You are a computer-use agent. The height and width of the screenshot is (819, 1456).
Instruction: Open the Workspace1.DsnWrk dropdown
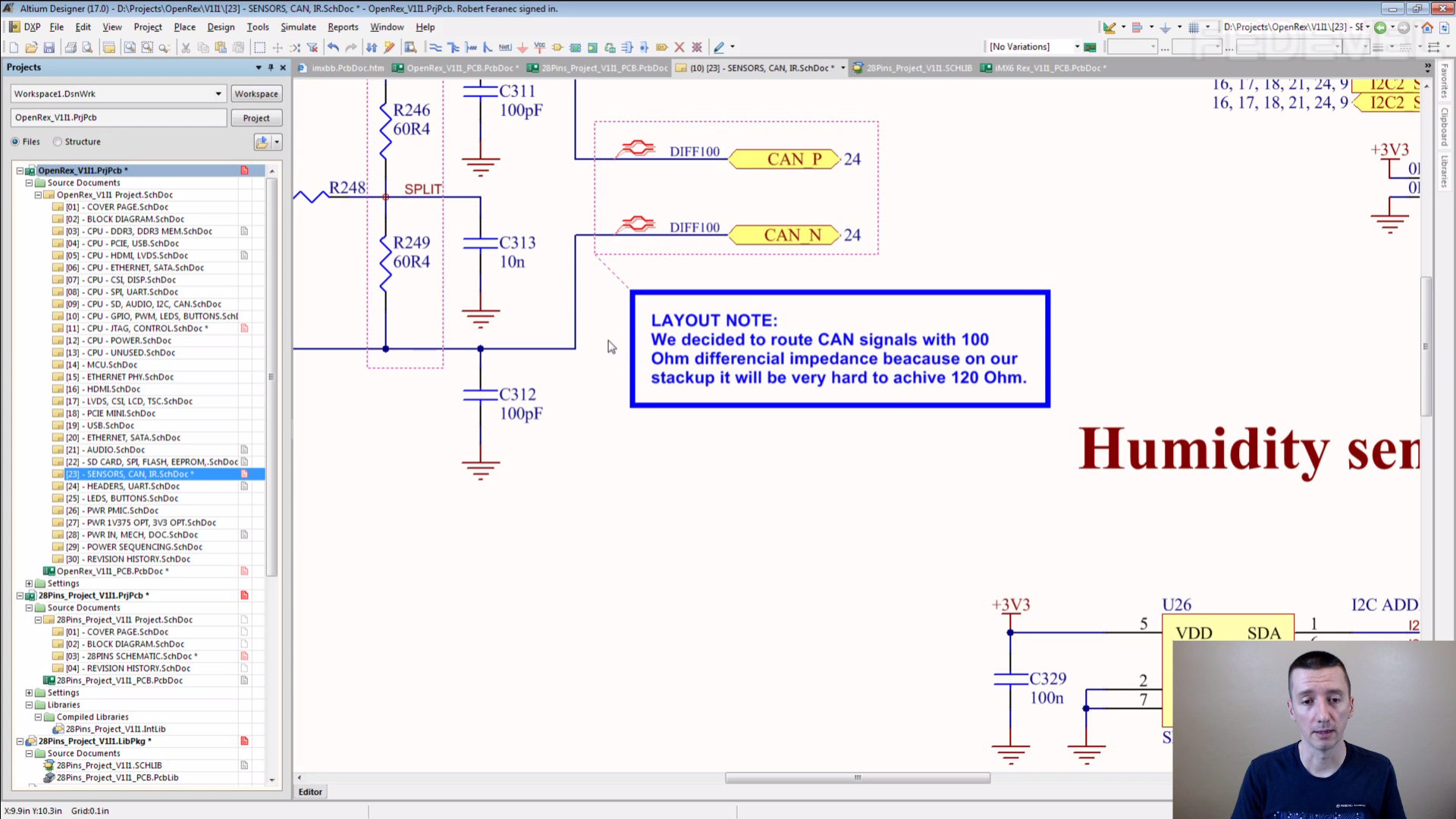(x=218, y=94)
